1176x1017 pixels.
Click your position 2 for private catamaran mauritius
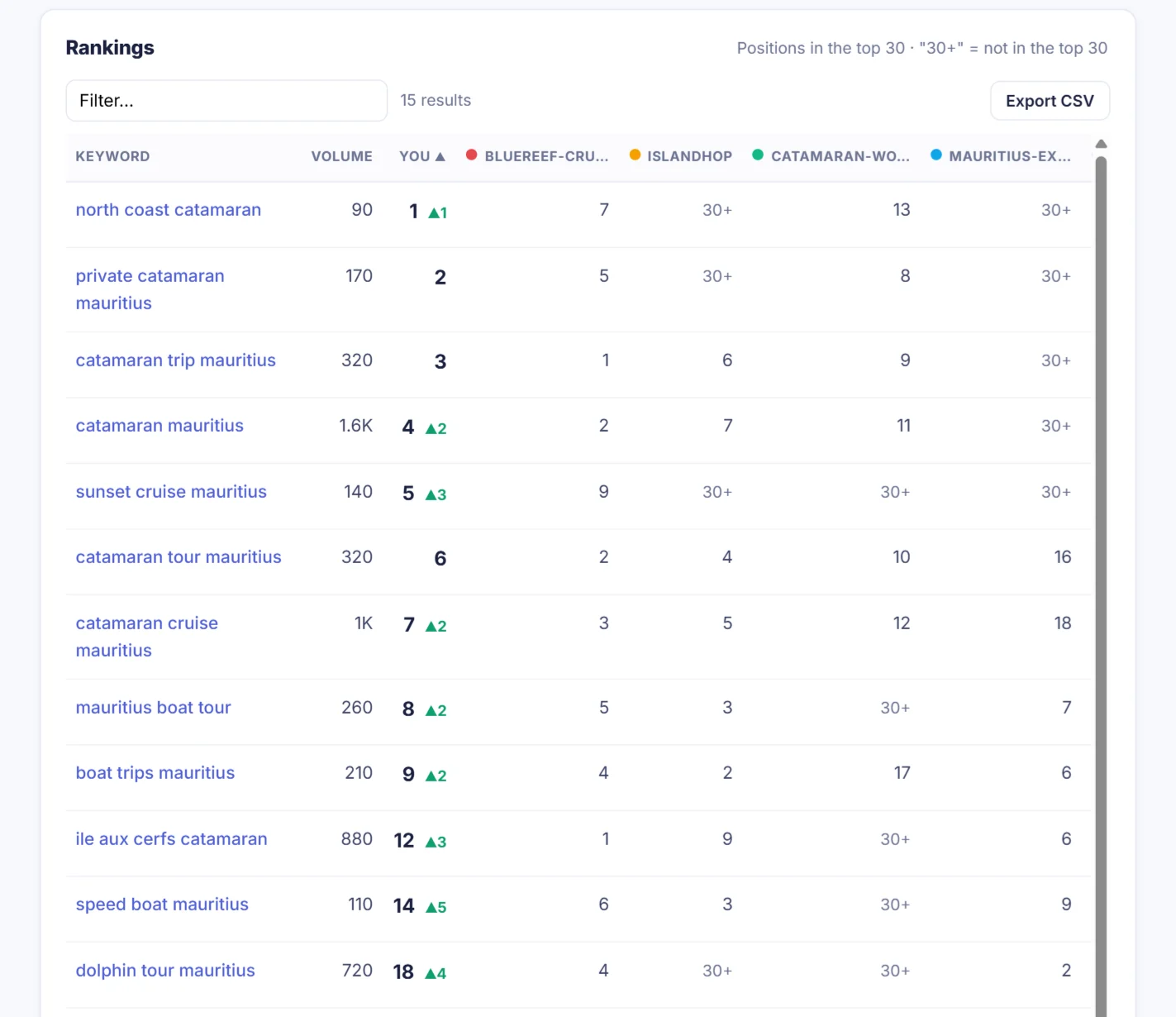pos(440,277)
